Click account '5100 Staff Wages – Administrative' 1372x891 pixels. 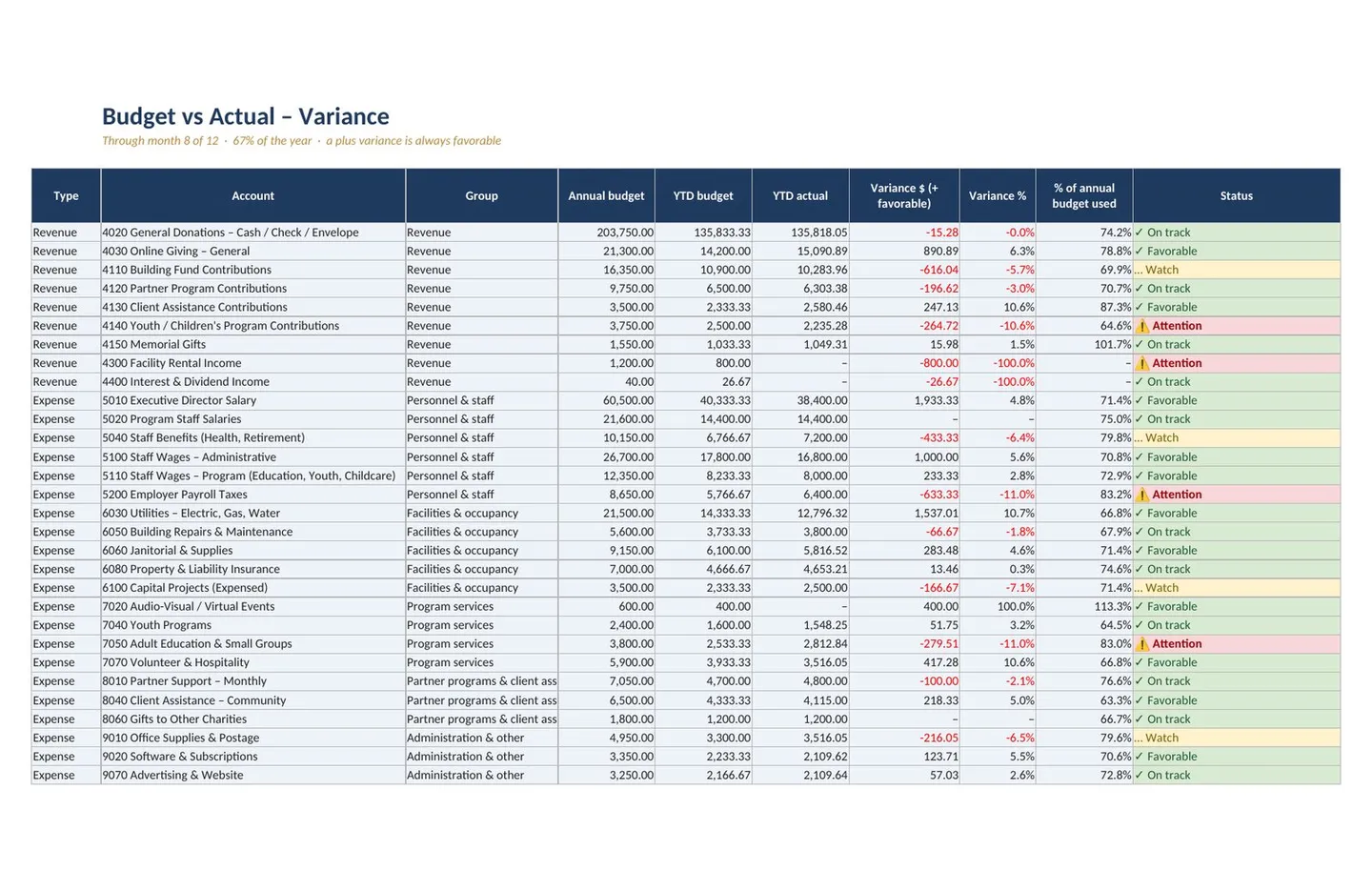[252, 456]
